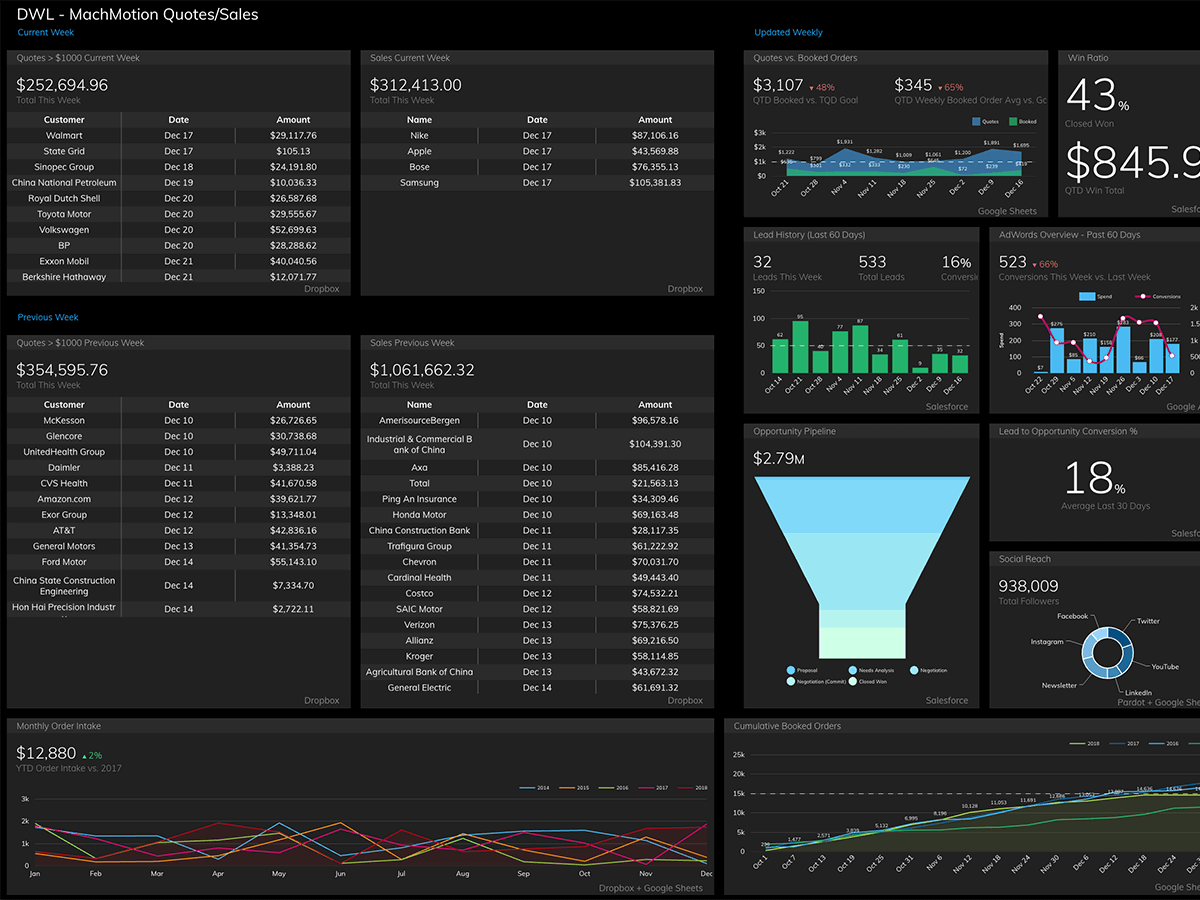Click the red down arrow beside 48%

coord(812,87)
